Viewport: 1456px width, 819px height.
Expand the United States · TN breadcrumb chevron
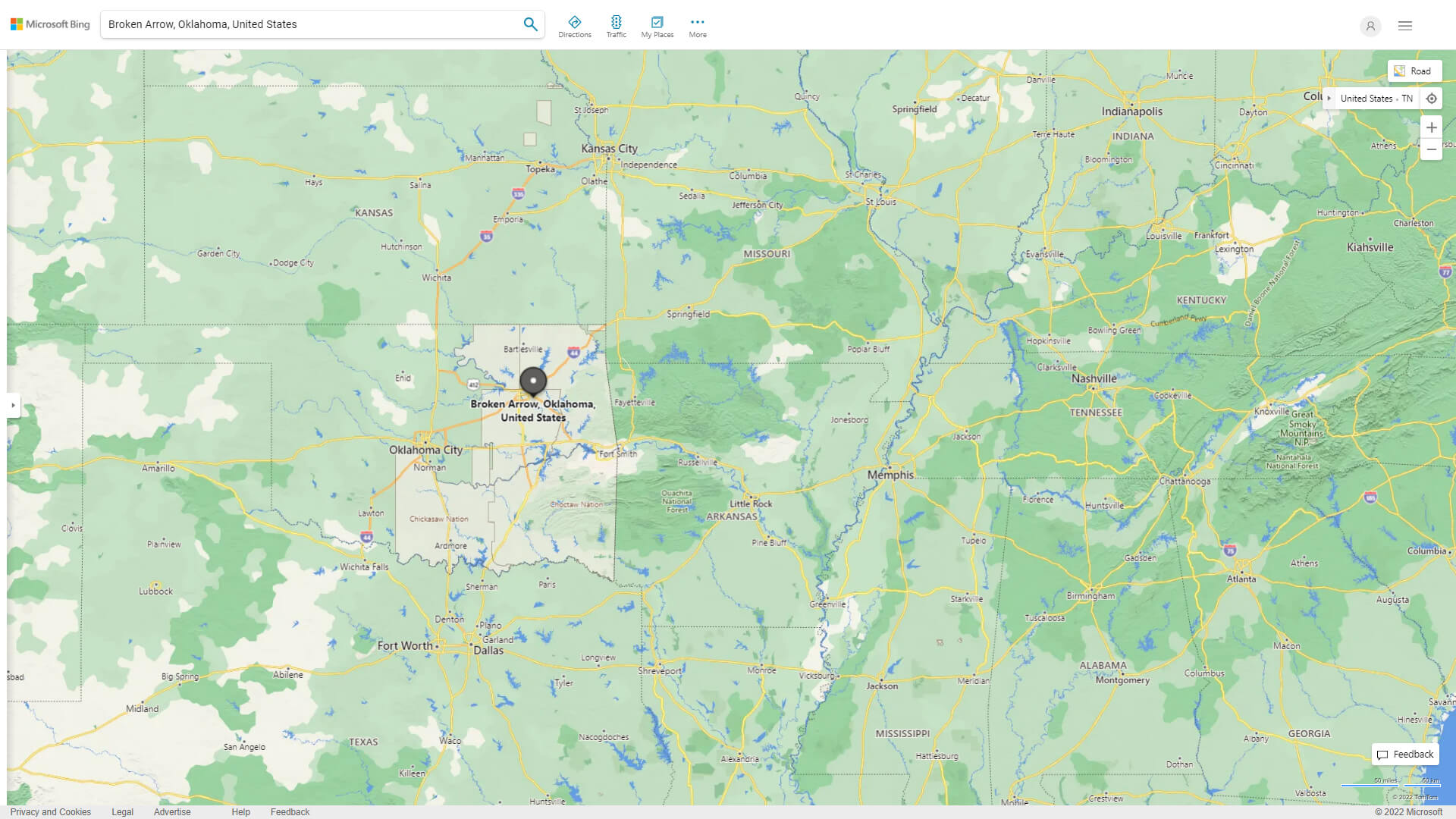(x=1330, y=98)
